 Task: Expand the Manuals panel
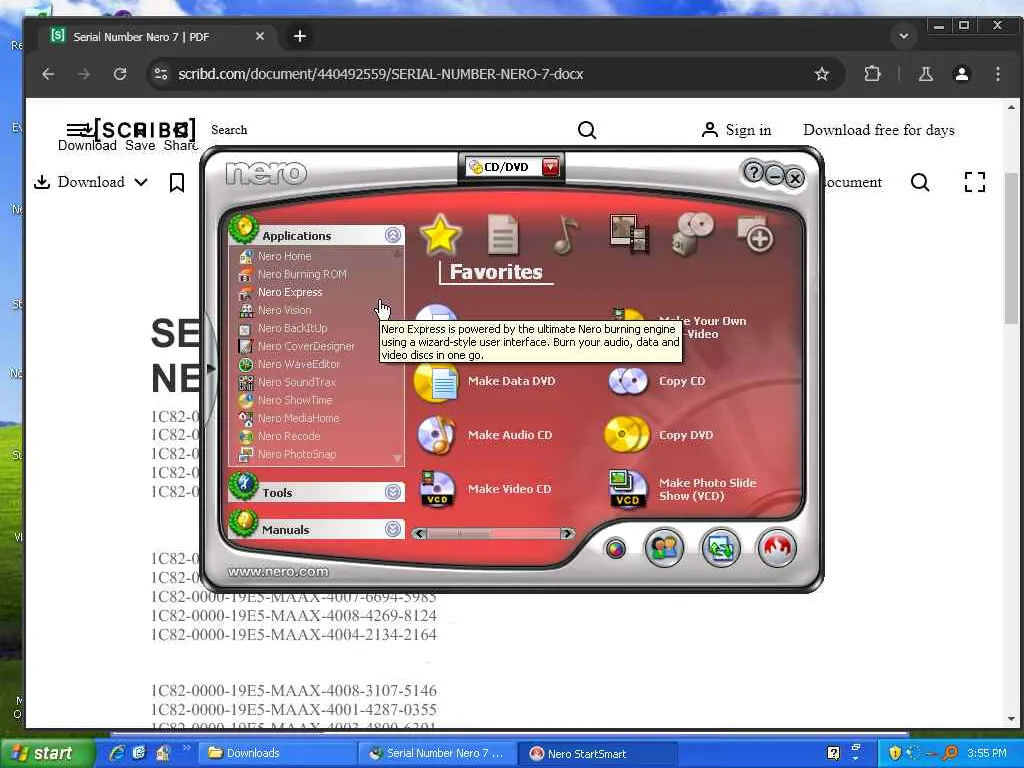pos(392,529)
